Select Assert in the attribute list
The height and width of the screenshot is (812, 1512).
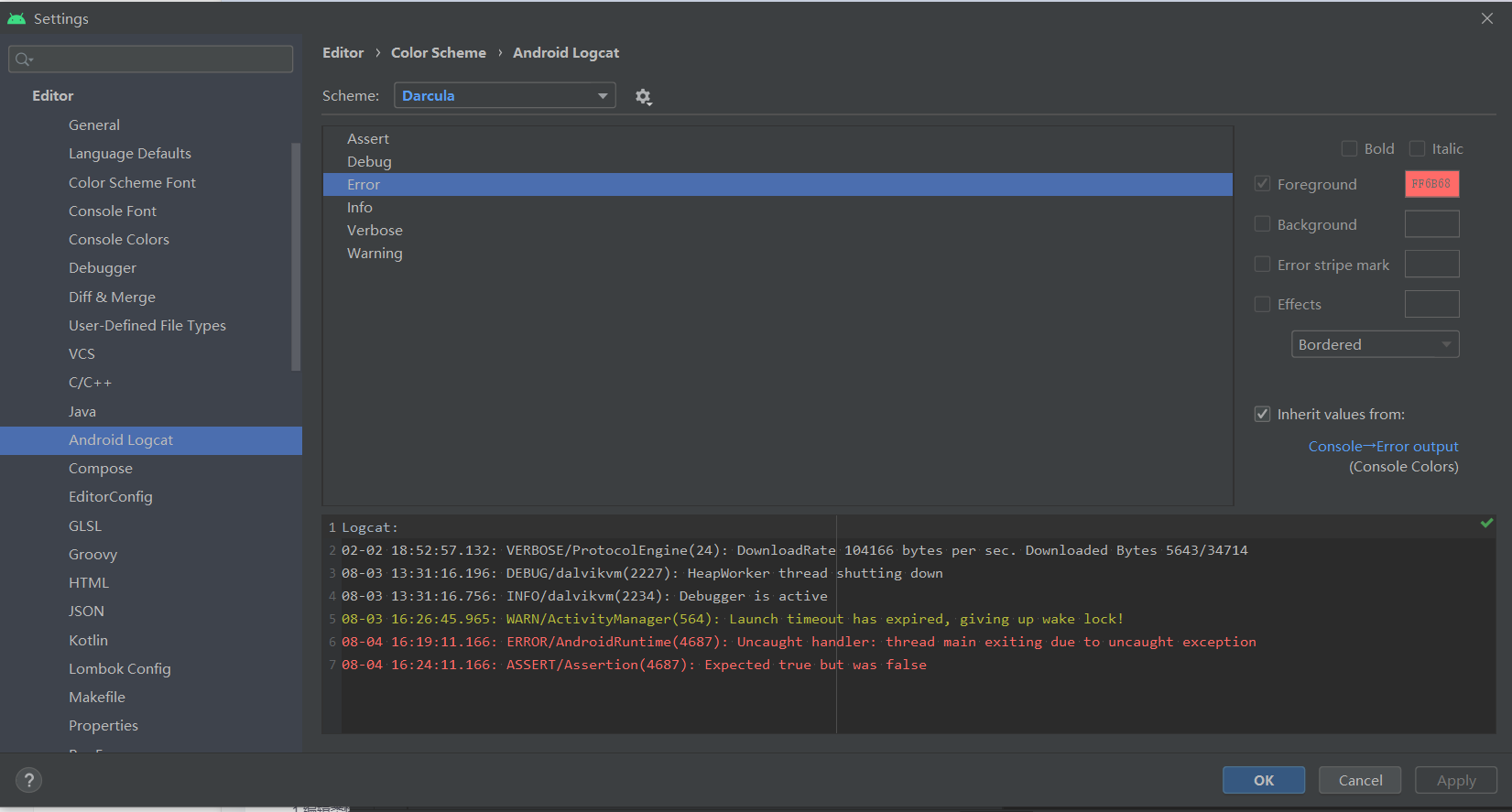(778, 138)
